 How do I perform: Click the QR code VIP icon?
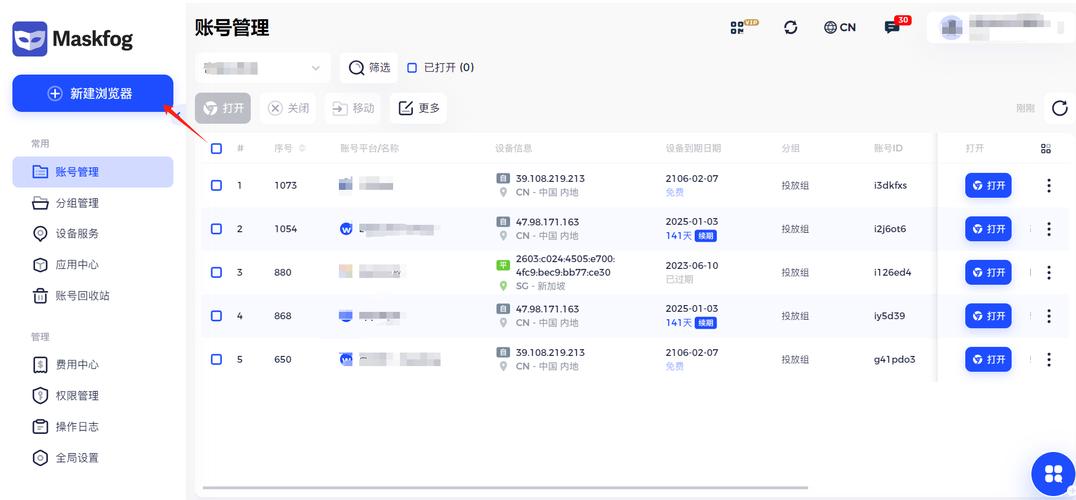click(741, 27)
